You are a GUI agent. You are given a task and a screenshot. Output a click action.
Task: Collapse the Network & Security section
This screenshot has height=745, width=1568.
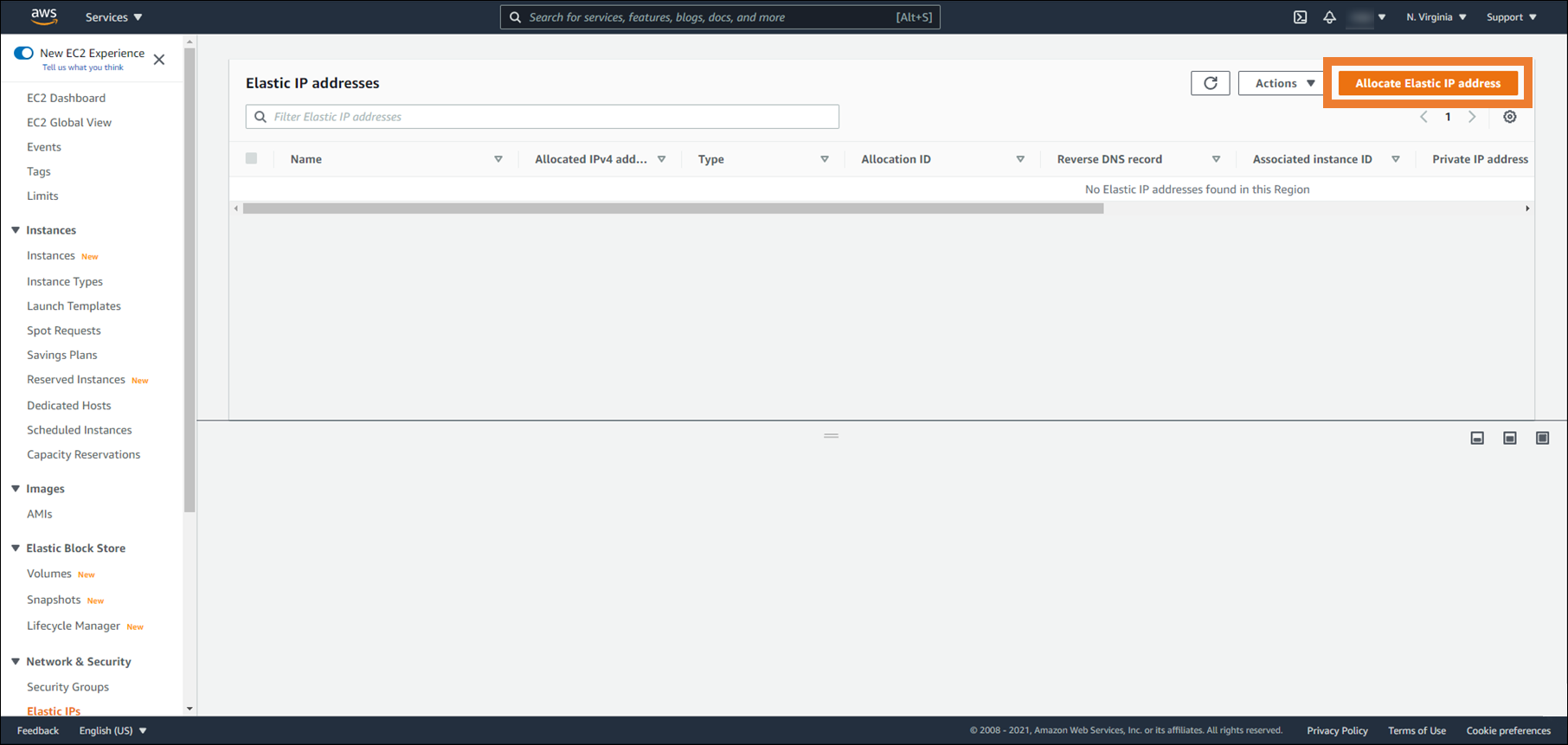[x=16, y=662]
